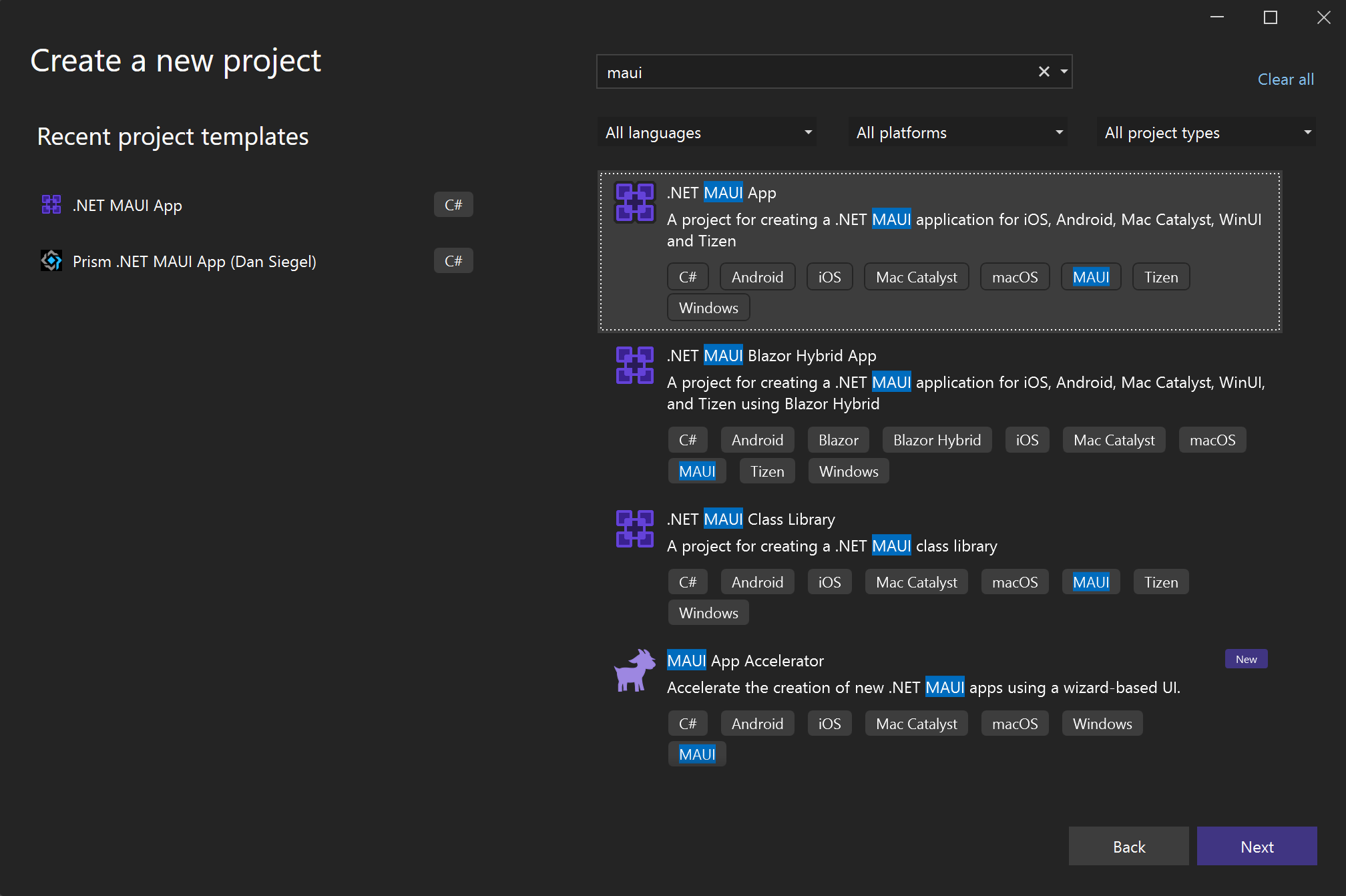Click the Back button

(x=1128, y=846)
